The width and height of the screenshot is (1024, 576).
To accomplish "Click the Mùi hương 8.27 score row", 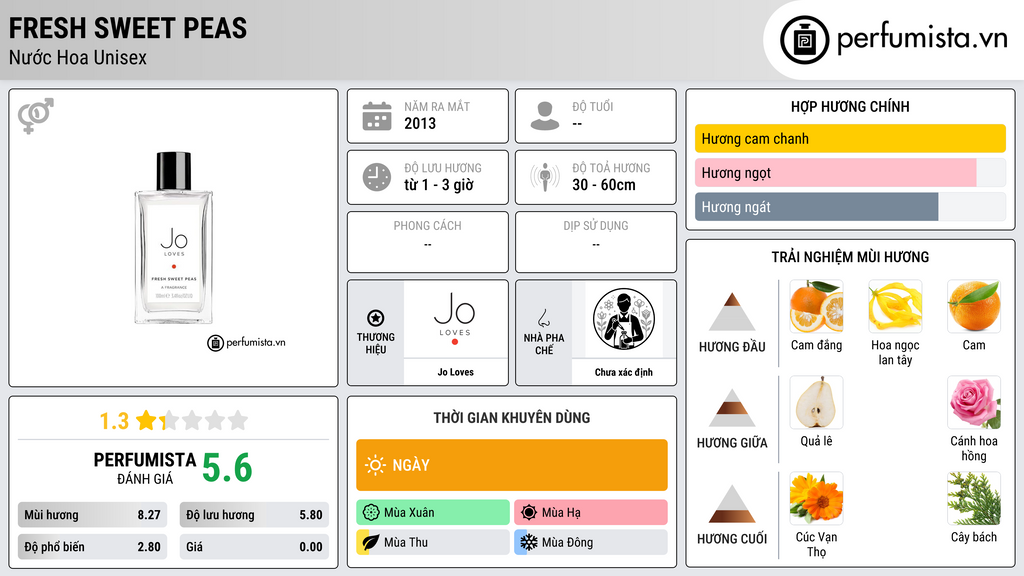I will (x=92, y=515).
